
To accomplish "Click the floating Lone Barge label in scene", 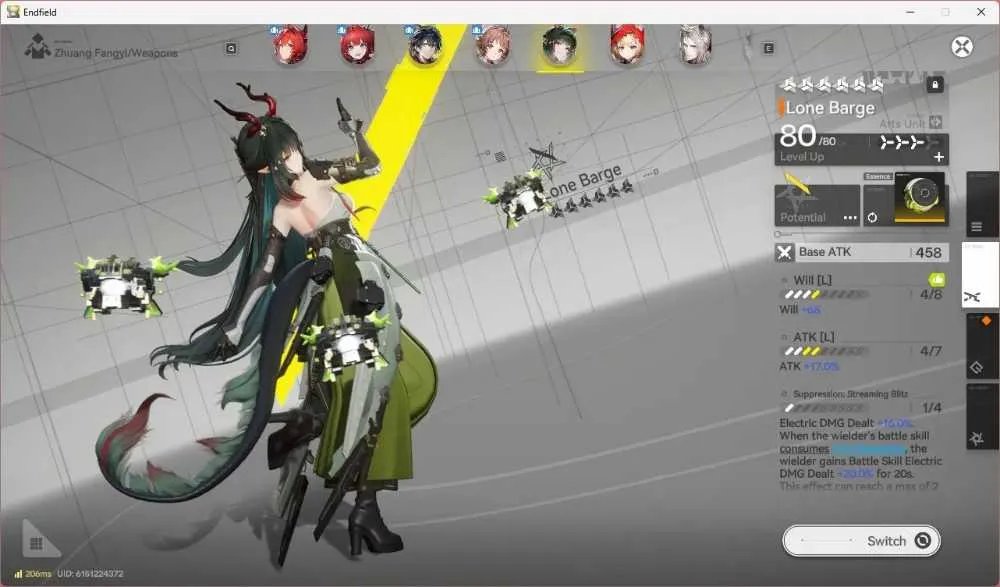I will [582, 181].
